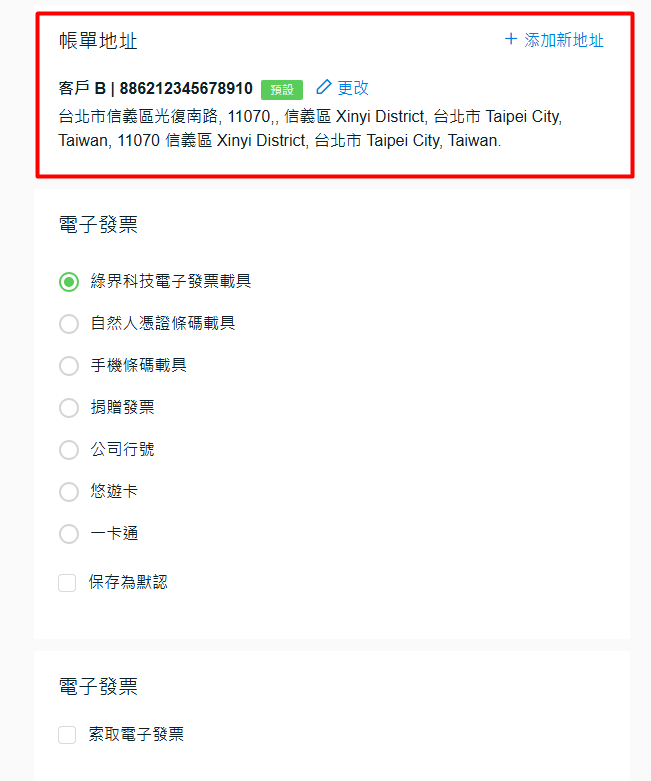Image resolution: width=651 pixels, height=781 pixels.
Task: Click the billing address text starting 台北市信義區光復南路
Action: pyautogui.click(x=310, y=129)
